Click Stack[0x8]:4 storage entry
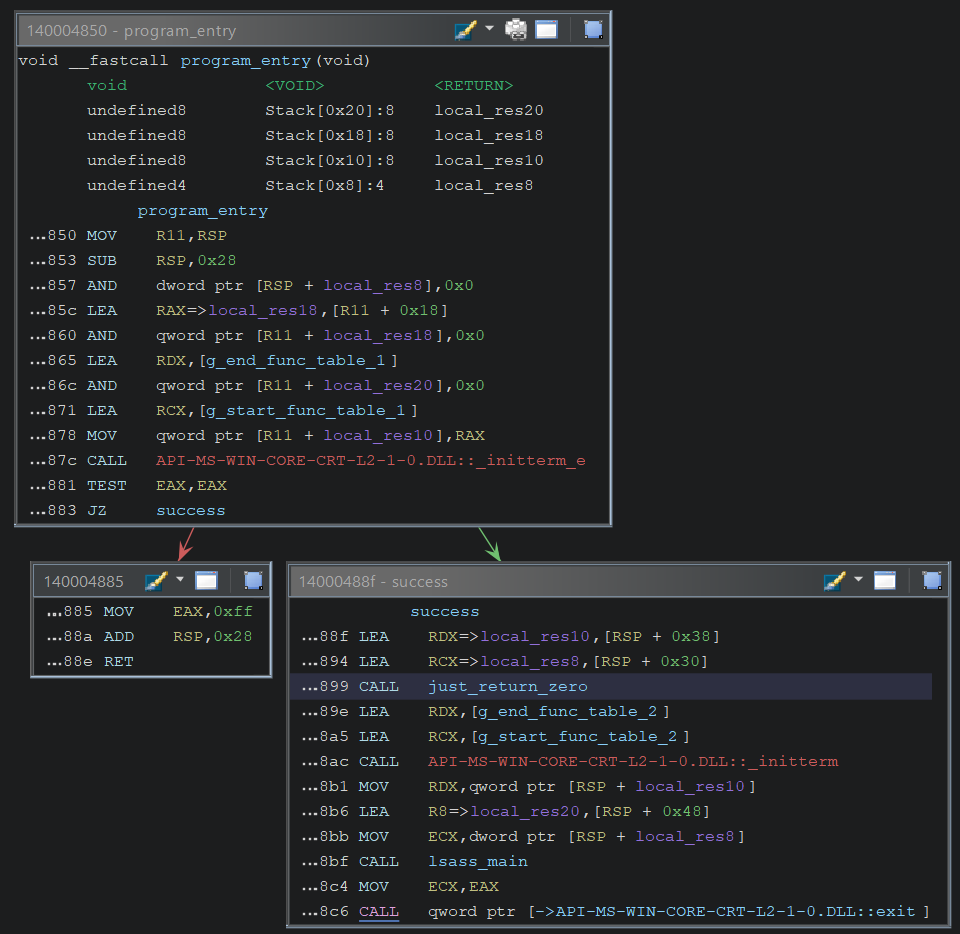 point(324,185)
